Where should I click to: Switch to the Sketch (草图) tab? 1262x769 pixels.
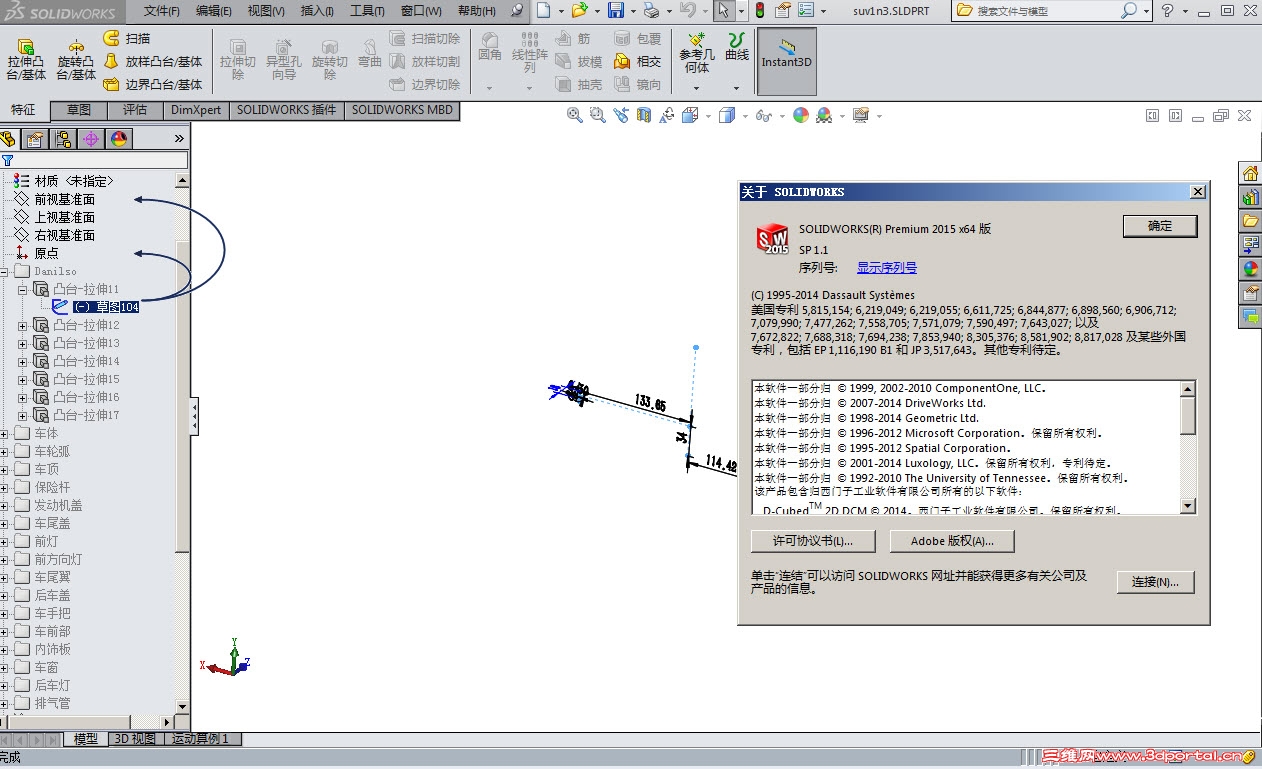pyautogui.click(x=78, y=110)
